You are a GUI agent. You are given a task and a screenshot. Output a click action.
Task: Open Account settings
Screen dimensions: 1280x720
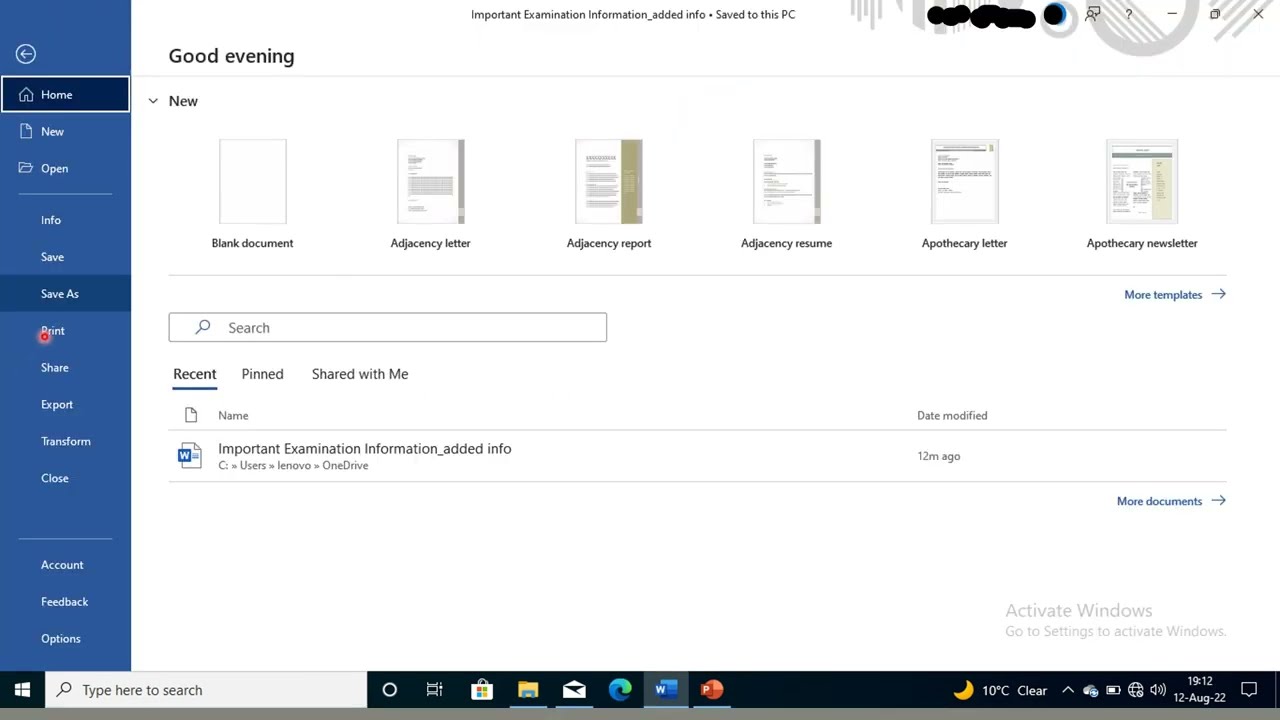tap(65, 565)
